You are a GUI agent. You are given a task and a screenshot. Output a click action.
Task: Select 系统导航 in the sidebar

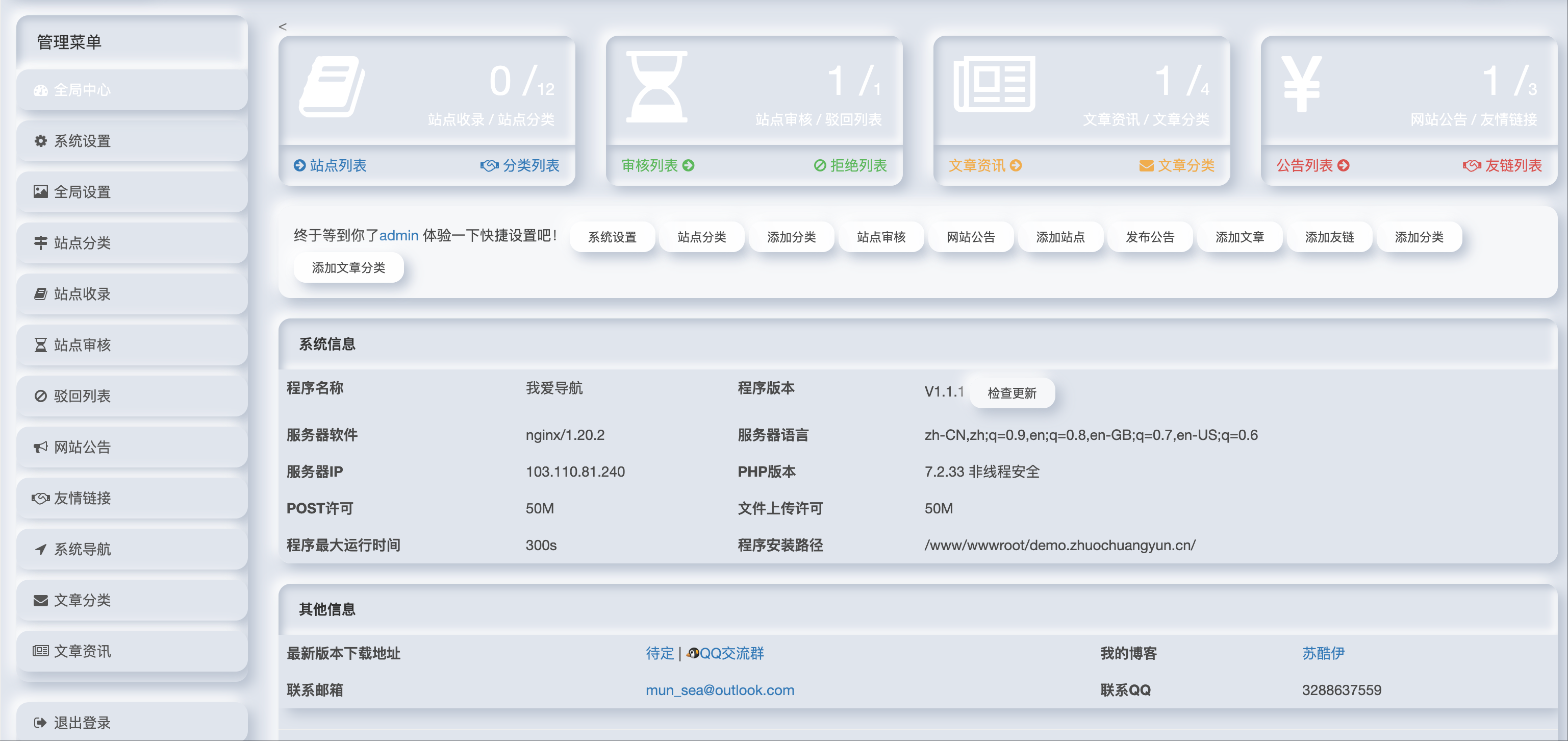click(x=132, y=550)
